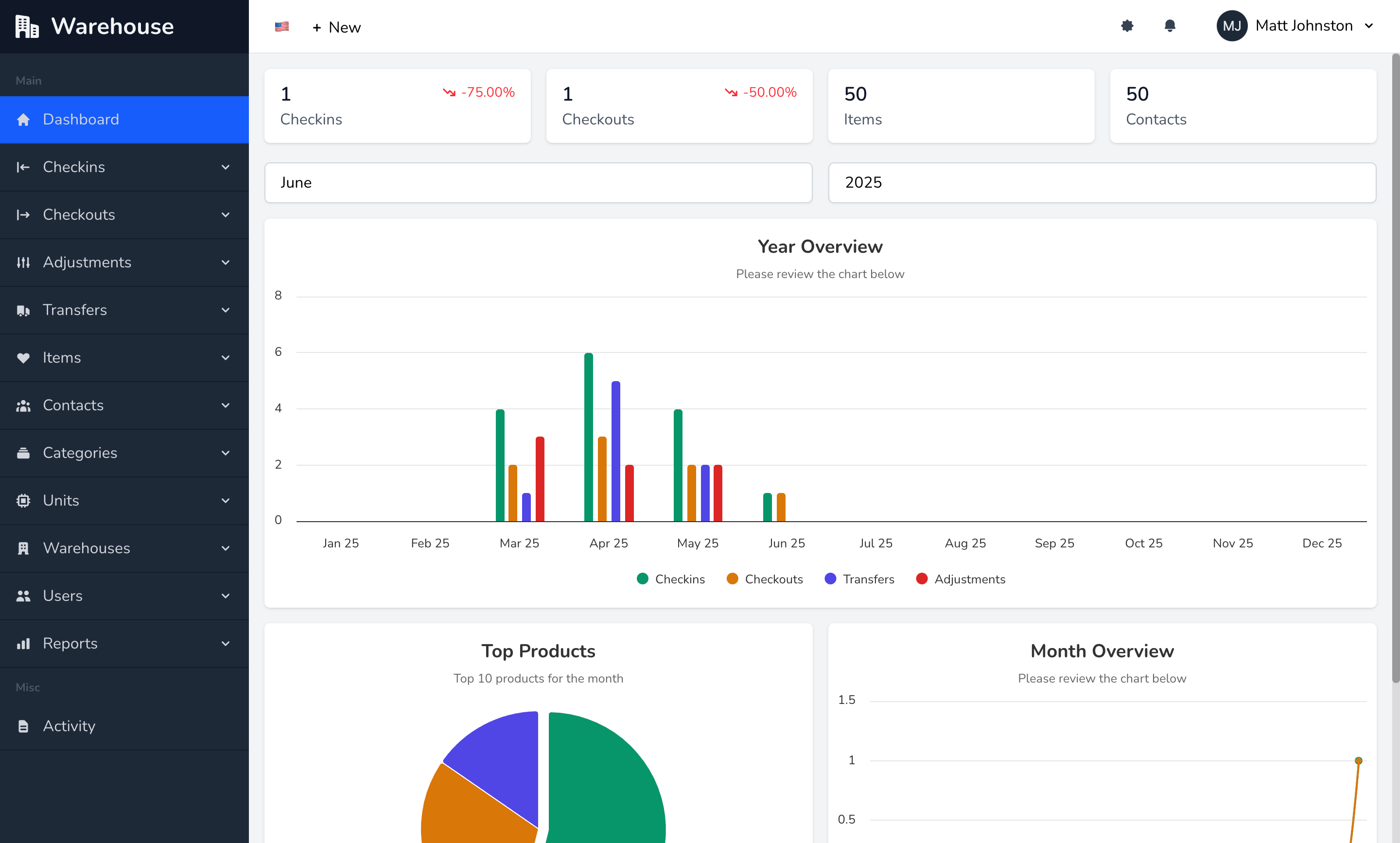Click the notifications bell

(1170, 26)
